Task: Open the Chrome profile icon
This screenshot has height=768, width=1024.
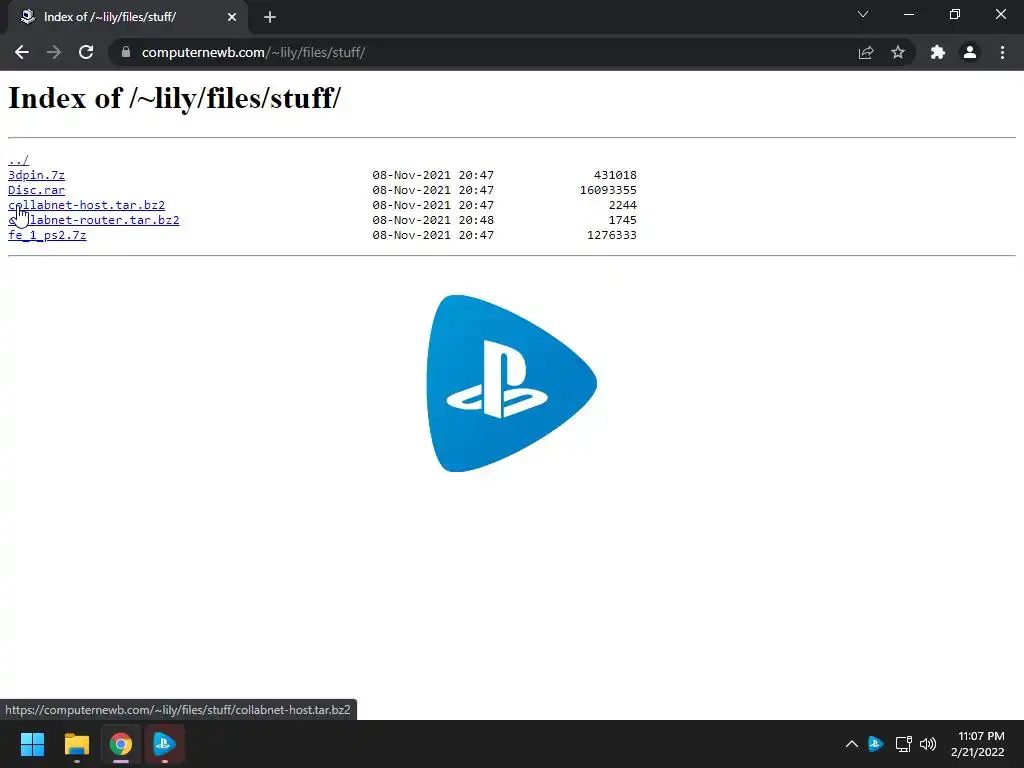Action: [x=970, y=52]
